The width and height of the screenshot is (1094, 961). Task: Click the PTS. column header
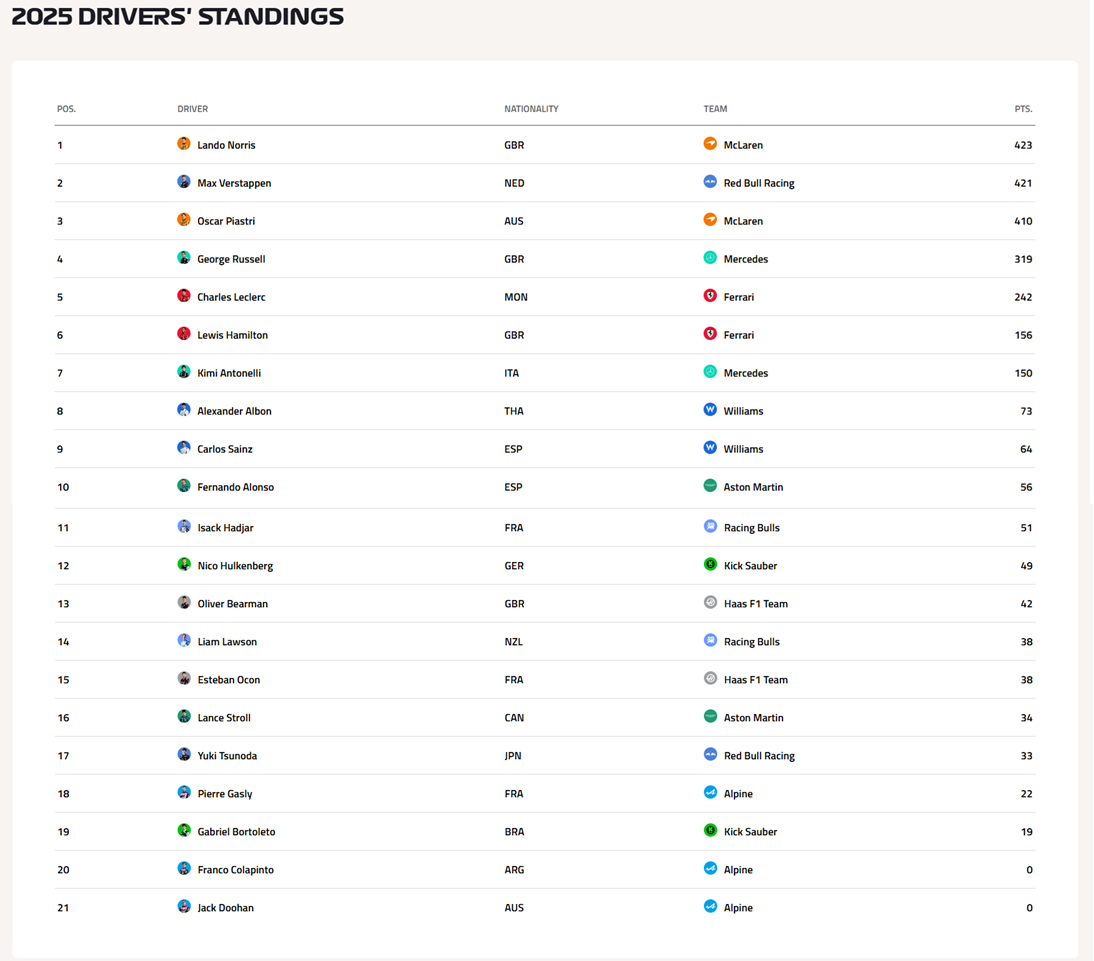coord(1023,109)
